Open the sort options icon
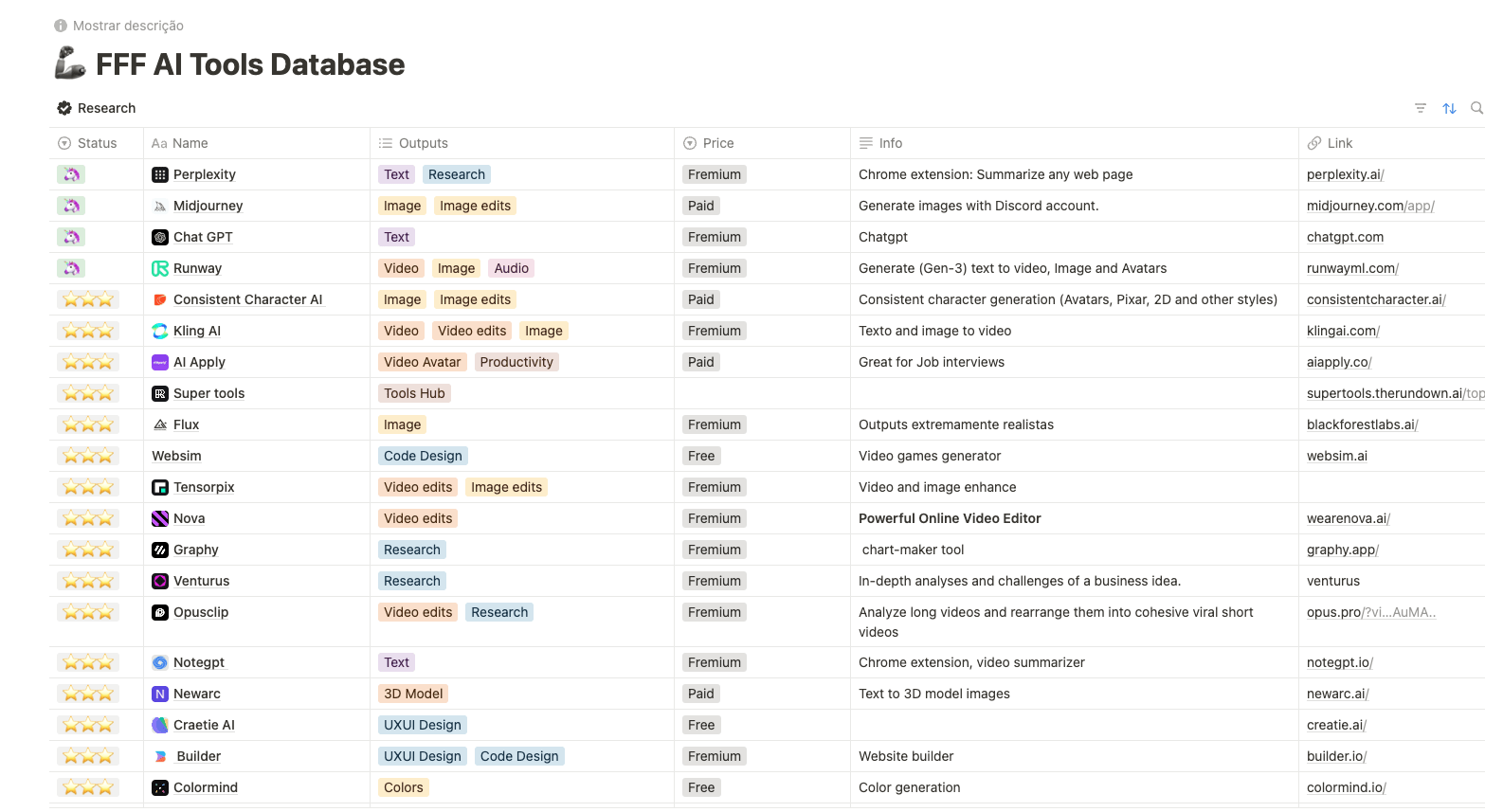 tap(1449, 108)
